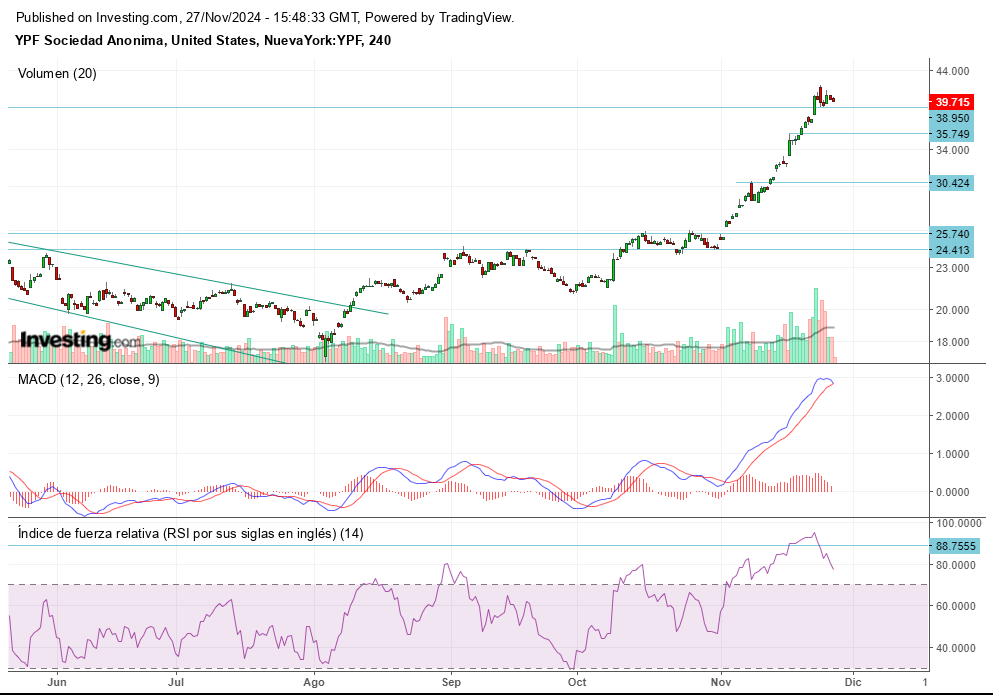Select the 60.0000 RSI axis value
This screenshot has width=993, height=695.
[955, 606]
